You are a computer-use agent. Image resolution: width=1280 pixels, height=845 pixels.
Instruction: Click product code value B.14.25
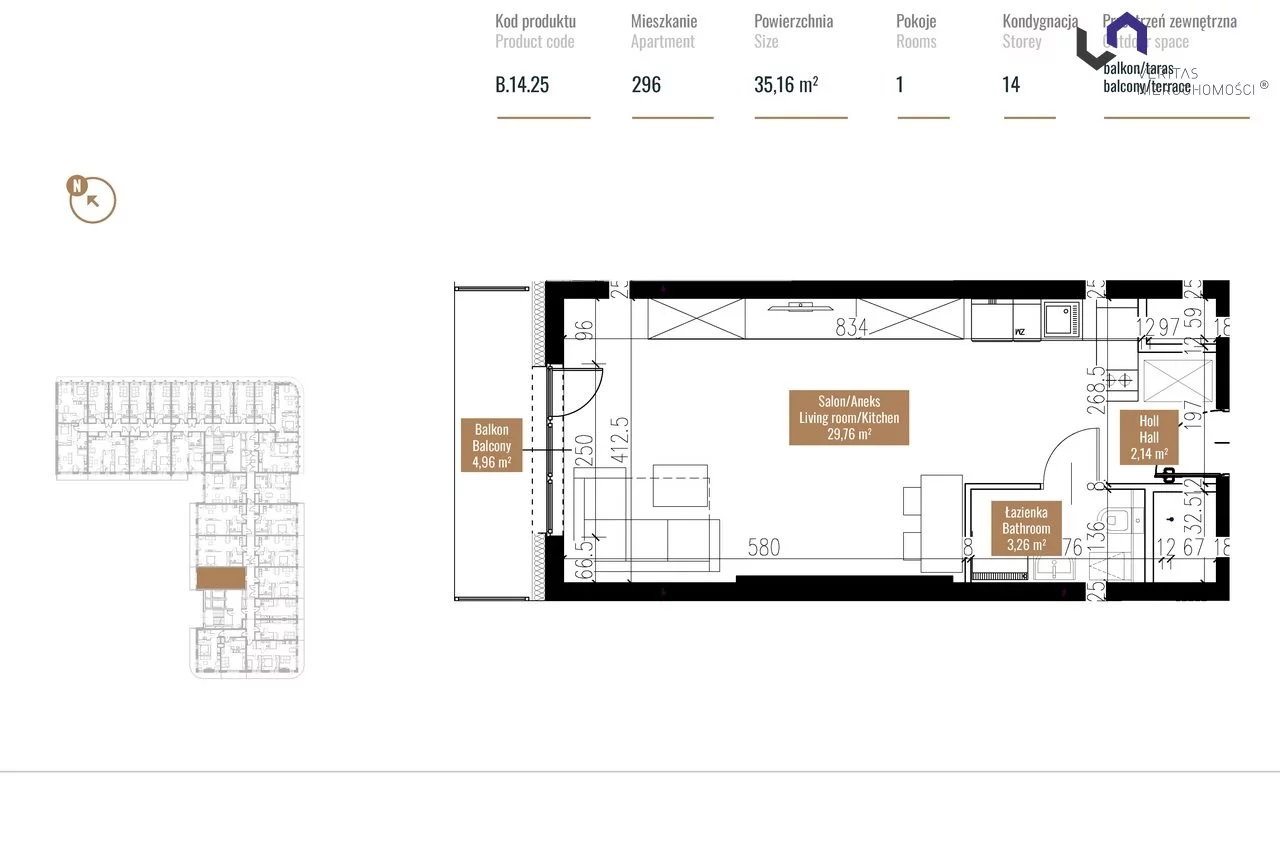click(522, 84)
